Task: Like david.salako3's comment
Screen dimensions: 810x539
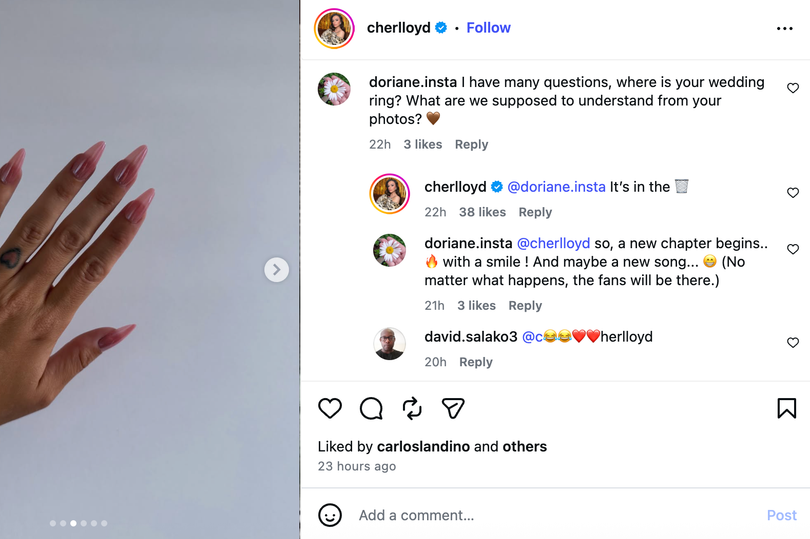Action: pyautogui.click(x=792, y=343)
